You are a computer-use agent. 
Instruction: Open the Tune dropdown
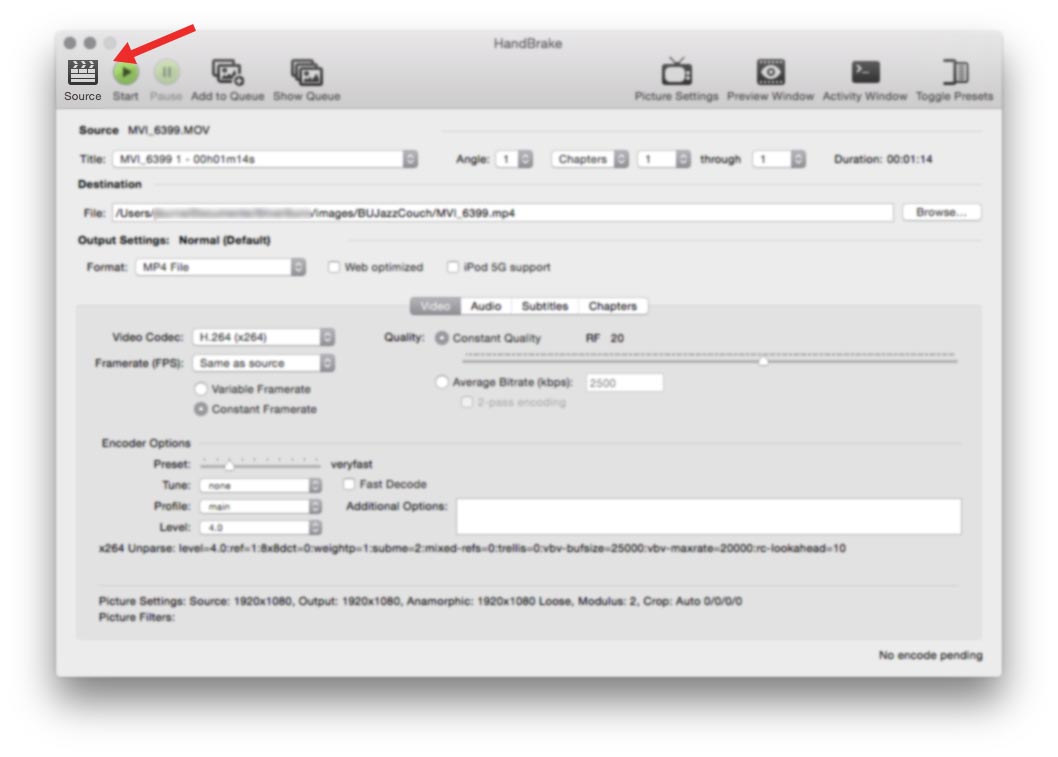pyautogui.click(x=260, y=486)
